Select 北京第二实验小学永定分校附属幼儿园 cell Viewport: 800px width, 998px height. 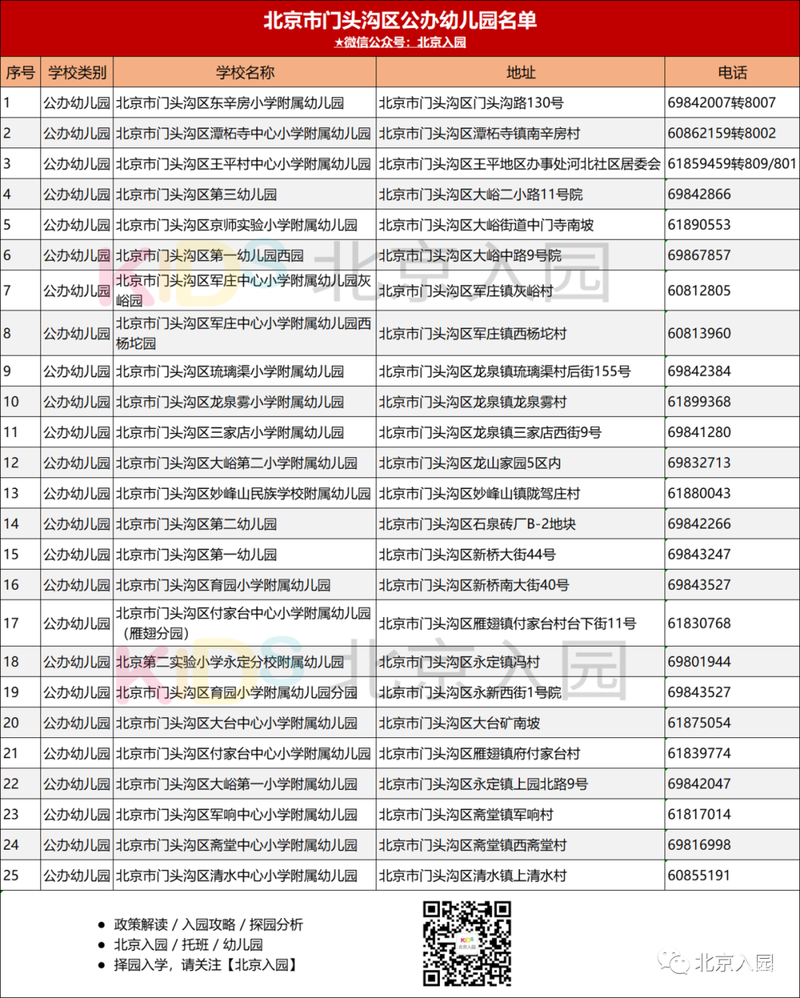point(245,662)
